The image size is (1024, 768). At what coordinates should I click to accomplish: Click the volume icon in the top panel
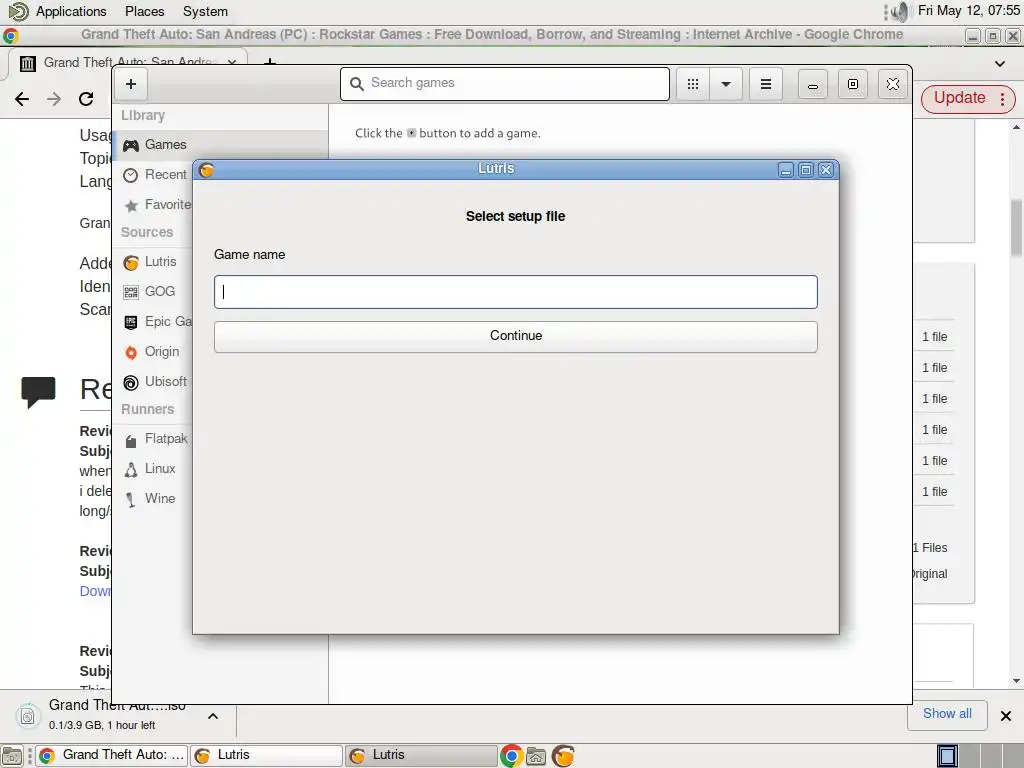(x=901, y=11)
